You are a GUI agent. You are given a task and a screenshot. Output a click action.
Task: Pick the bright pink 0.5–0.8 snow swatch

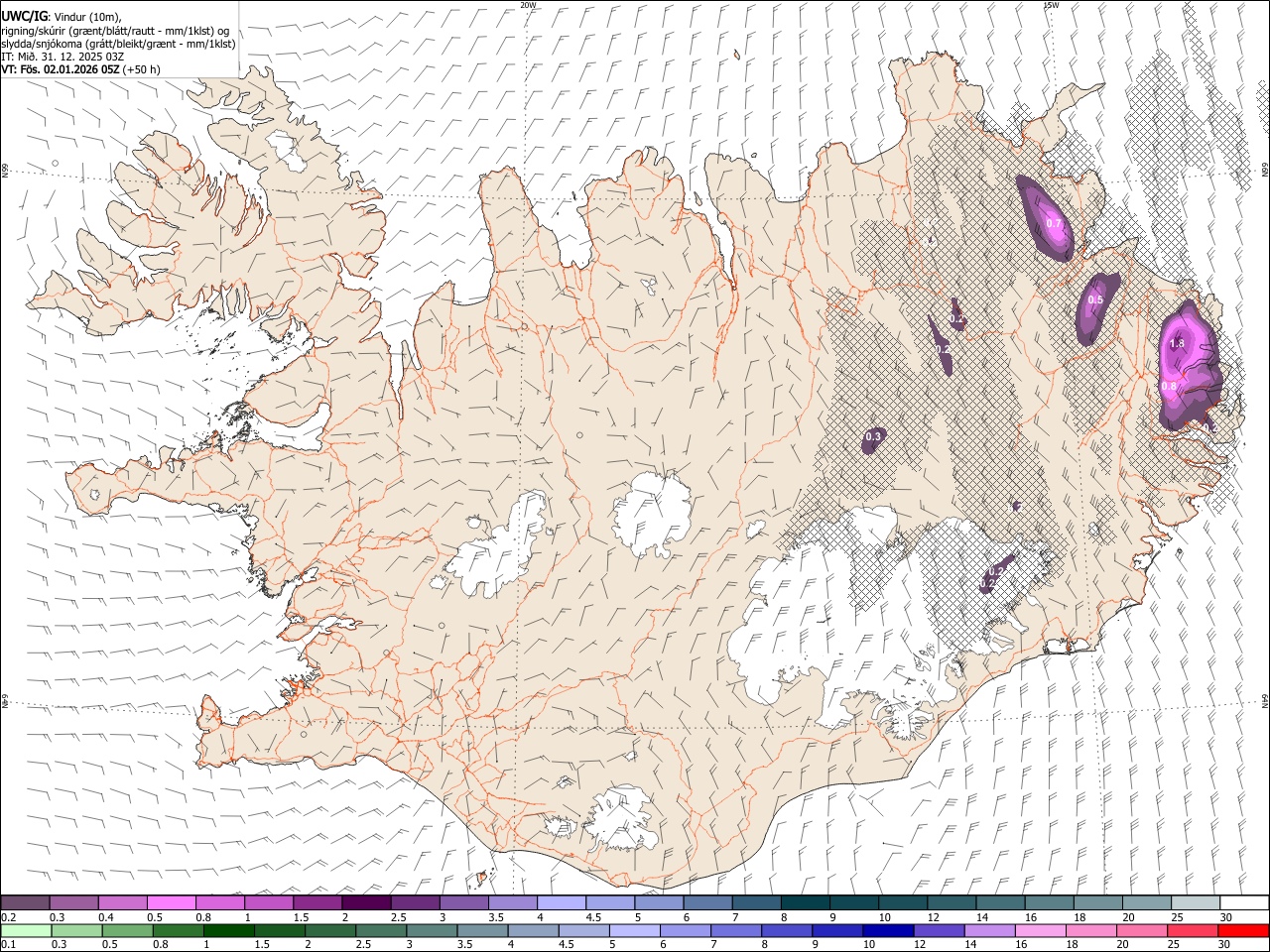click(x=171, y=902)
